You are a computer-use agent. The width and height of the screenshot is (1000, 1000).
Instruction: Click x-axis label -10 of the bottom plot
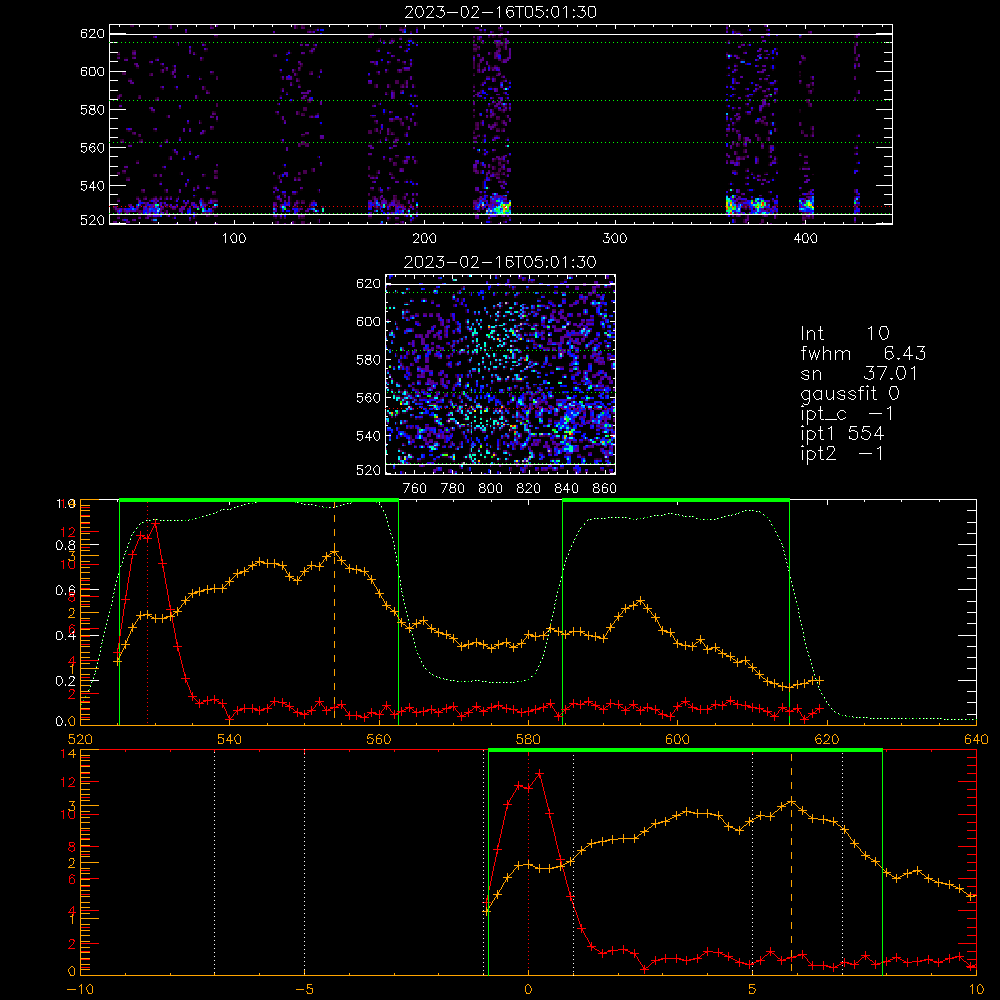point(80,990)
